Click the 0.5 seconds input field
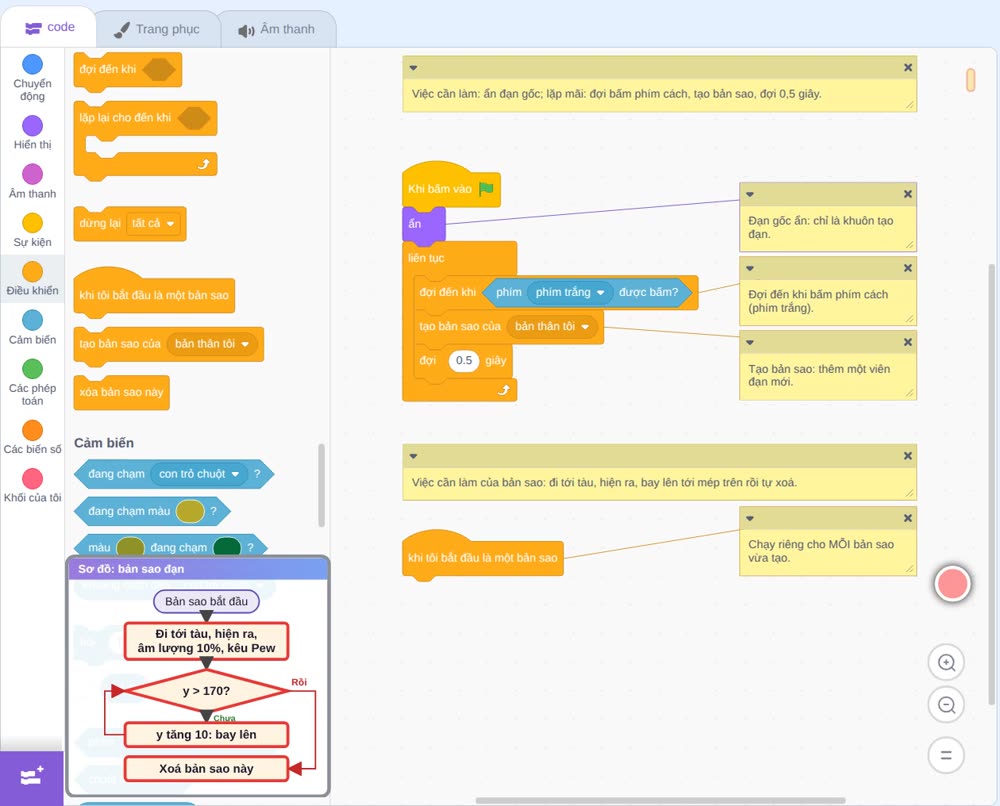This screenshot has height=806, width=1000. 464,361
